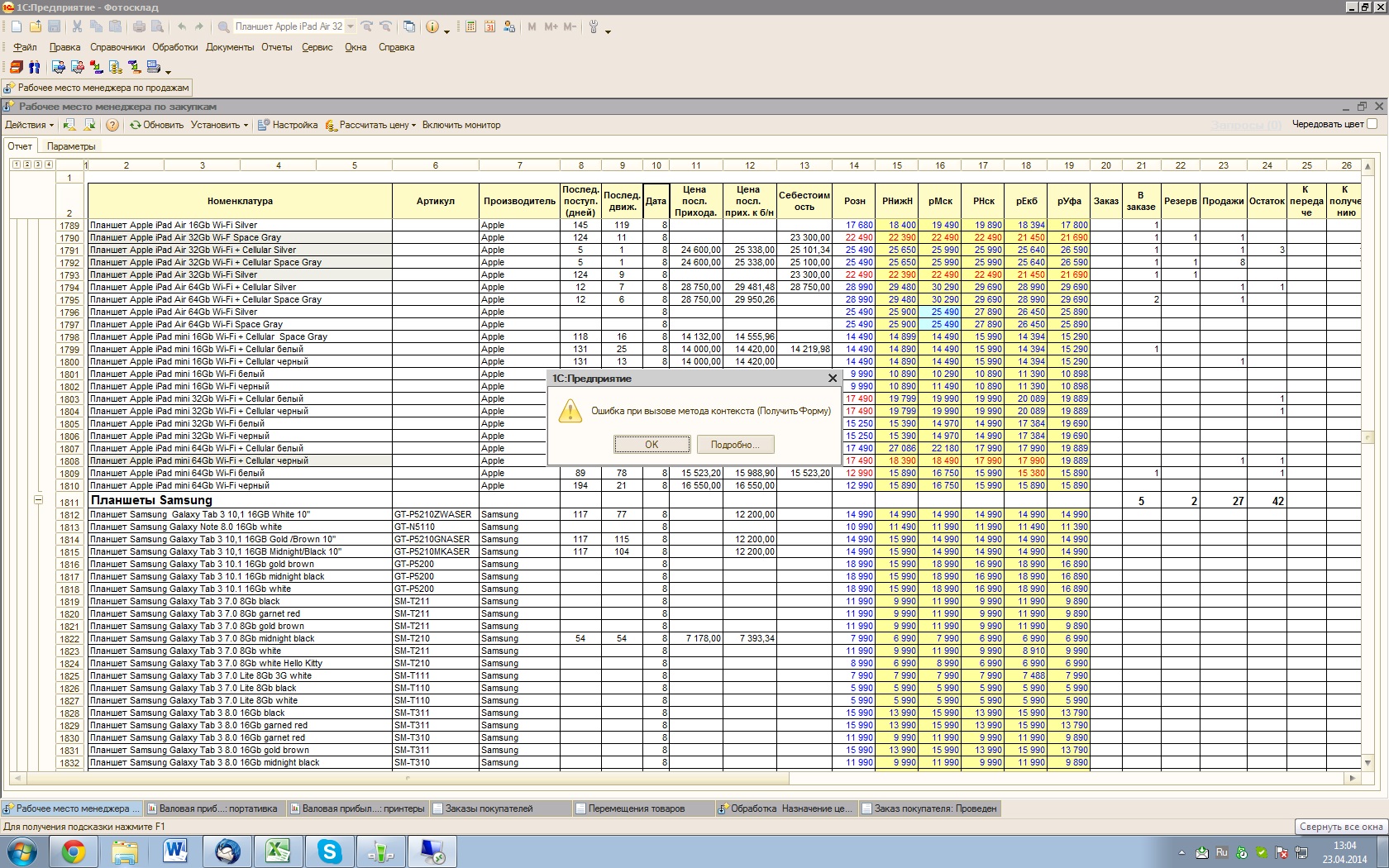Image resolution: width=1389 pixels, height=868 pixels.
Task: Click the vertical scrollbar down arrow
Action: pyautogui.click(x=1368, y=763)
